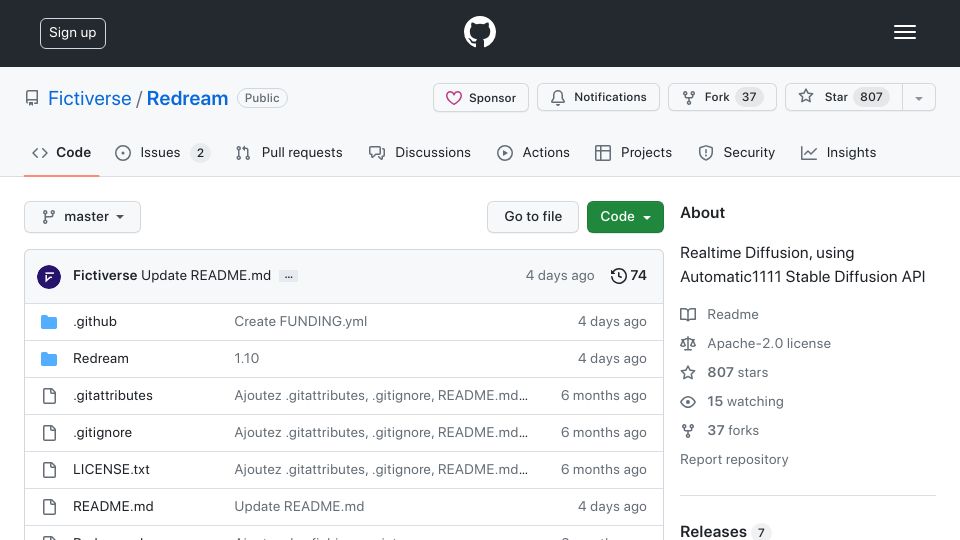Open the green Code dropdown
Viewport: 960px width, 540px height.
point(625,217)
